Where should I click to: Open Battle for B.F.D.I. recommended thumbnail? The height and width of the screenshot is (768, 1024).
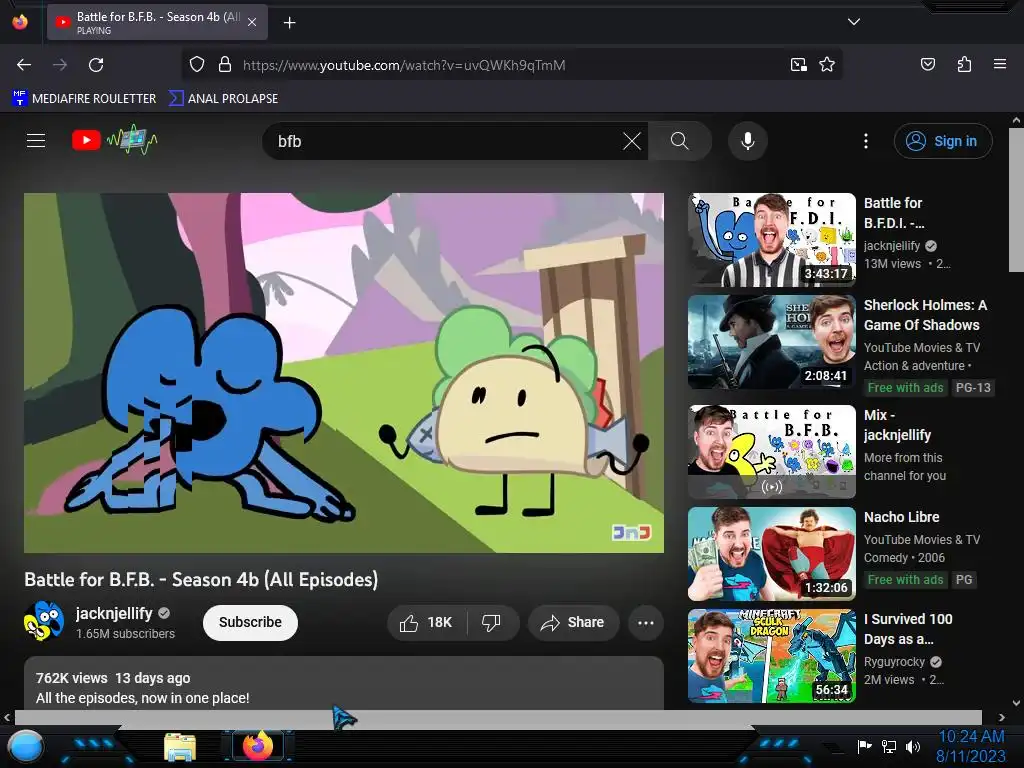click(x=772, y=240)
